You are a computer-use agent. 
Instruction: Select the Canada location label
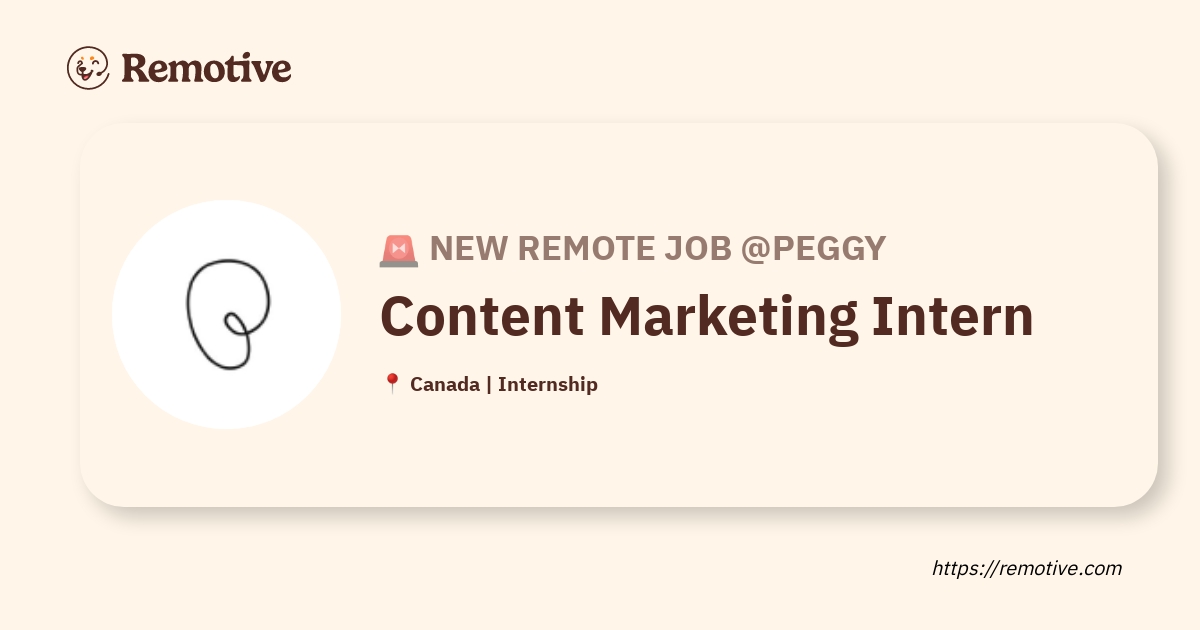click(x=444, y=384)
